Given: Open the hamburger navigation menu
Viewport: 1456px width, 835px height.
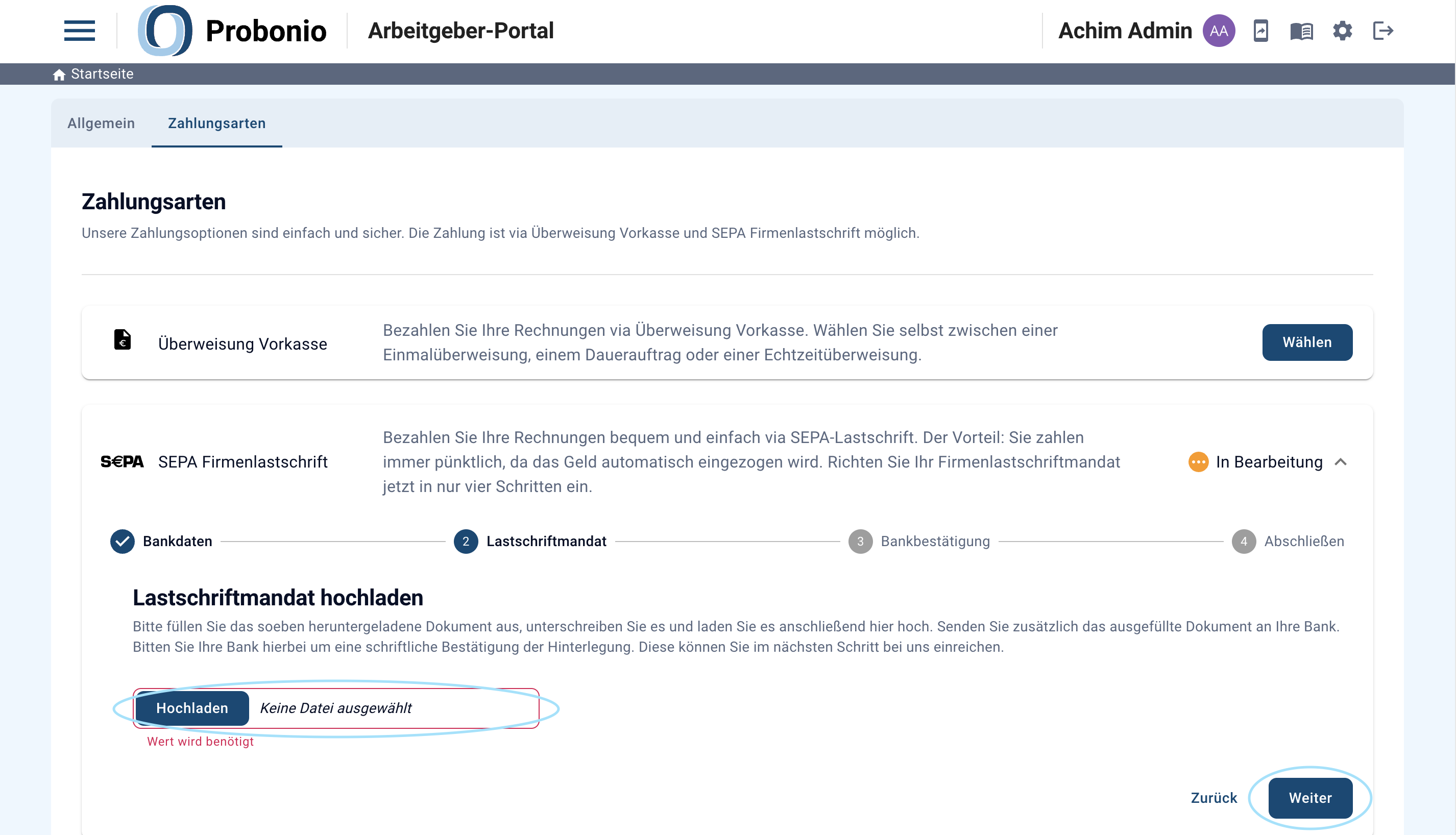Looking at the screenshot, I should (x=79, y=31).
